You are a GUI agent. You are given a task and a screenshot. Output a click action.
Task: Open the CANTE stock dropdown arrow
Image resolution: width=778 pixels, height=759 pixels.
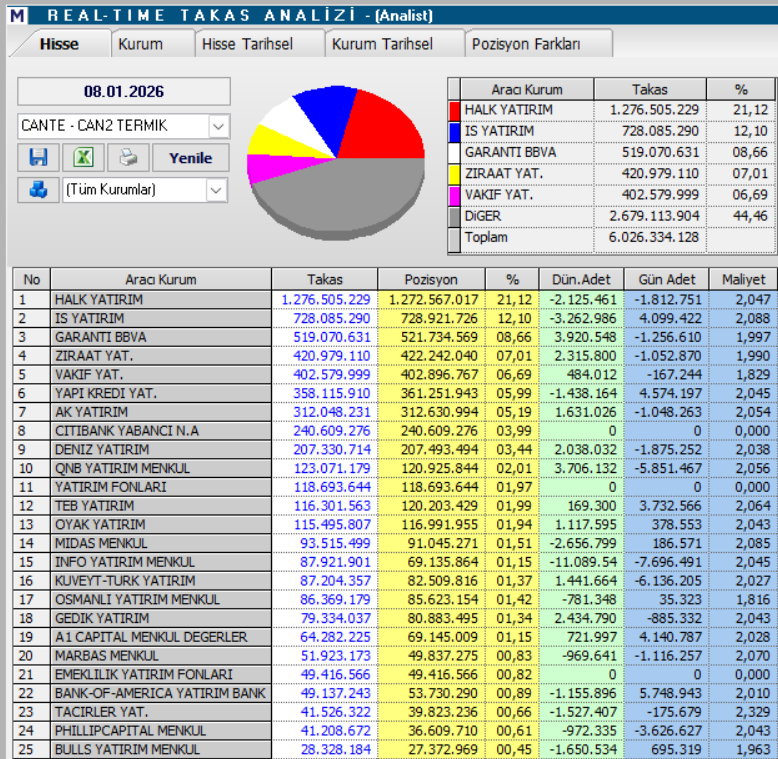click(x=218, y=126)
